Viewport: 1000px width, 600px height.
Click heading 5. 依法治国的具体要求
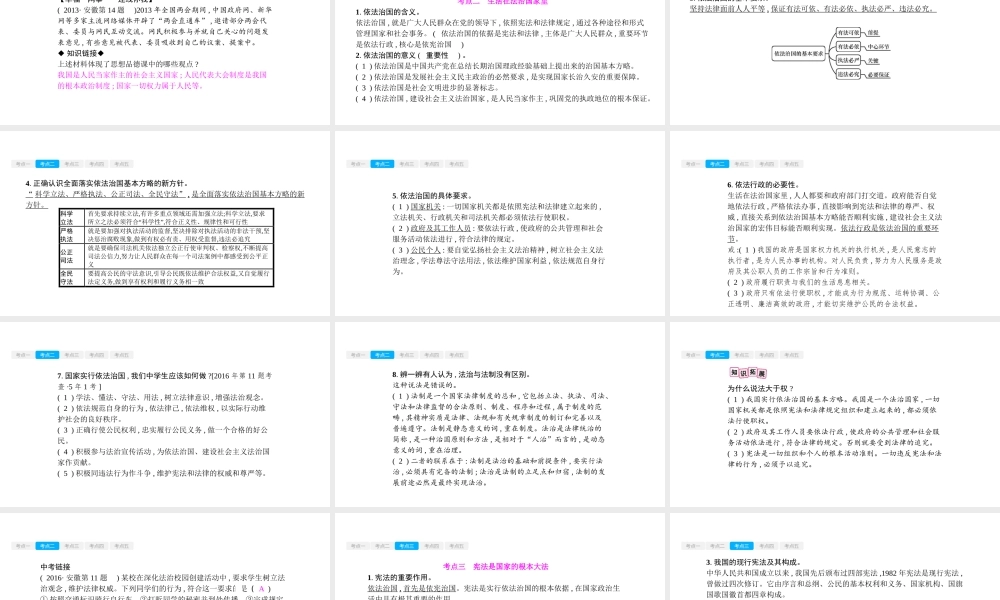(x=432, y=196)
